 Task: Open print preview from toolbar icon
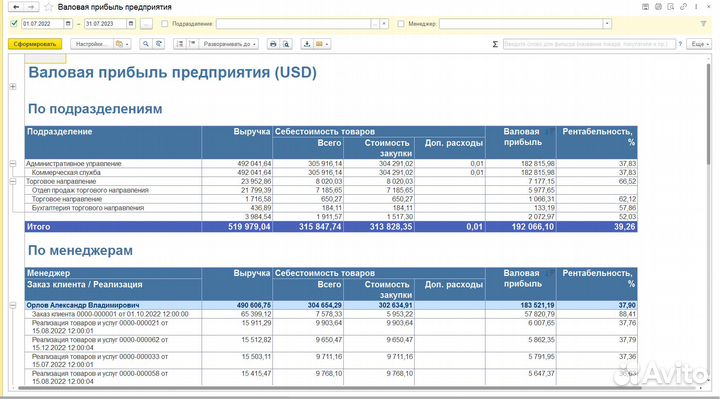(286, 44)
